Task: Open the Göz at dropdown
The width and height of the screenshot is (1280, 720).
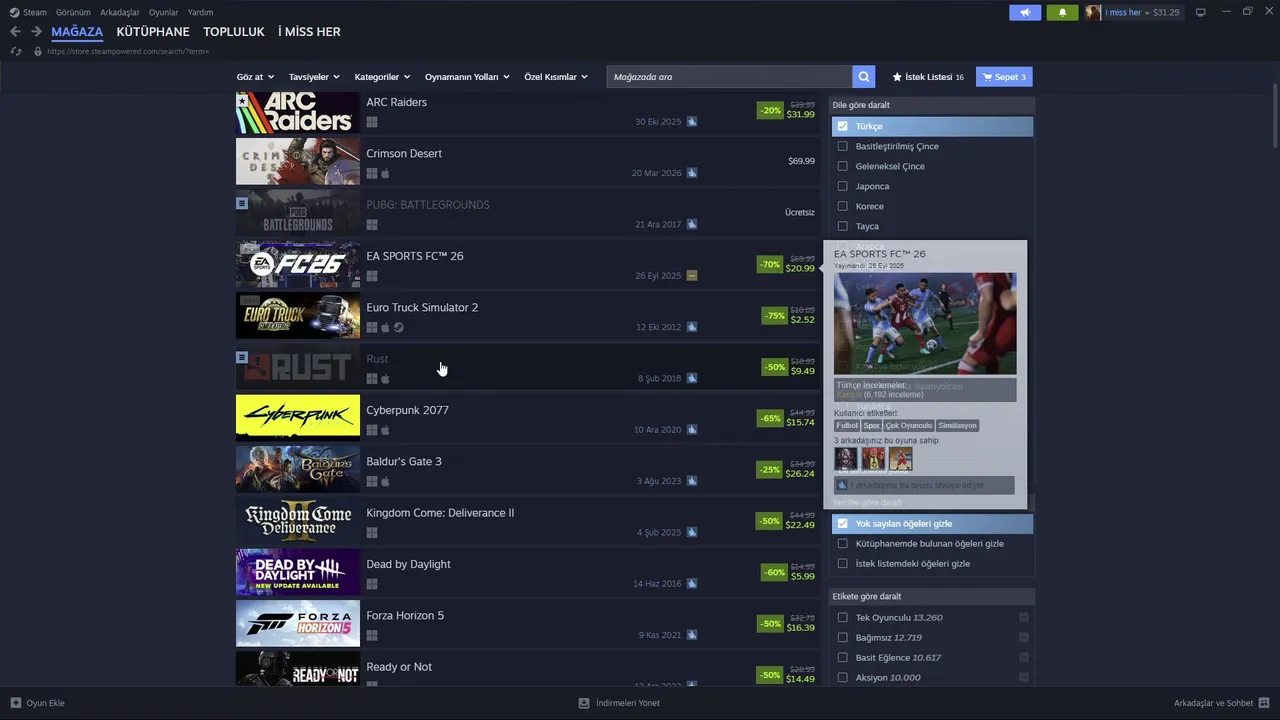Action: tap(255, 77)
